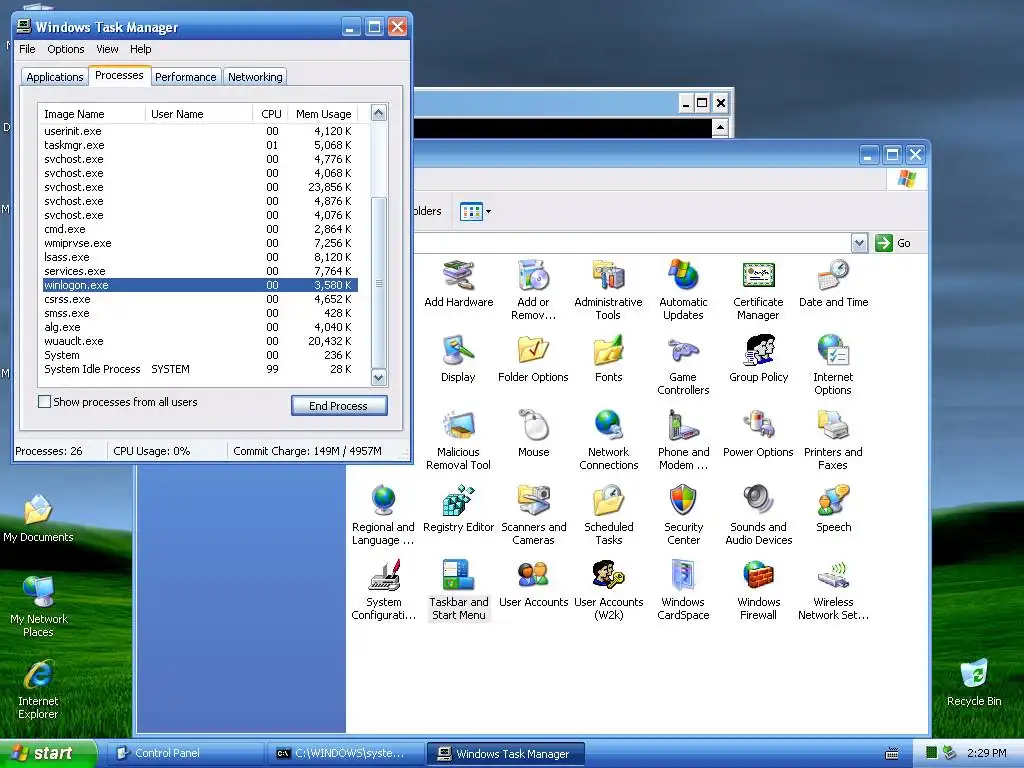
Task: Select Internet Explorer desktop icon
Action: pos(38,690)
